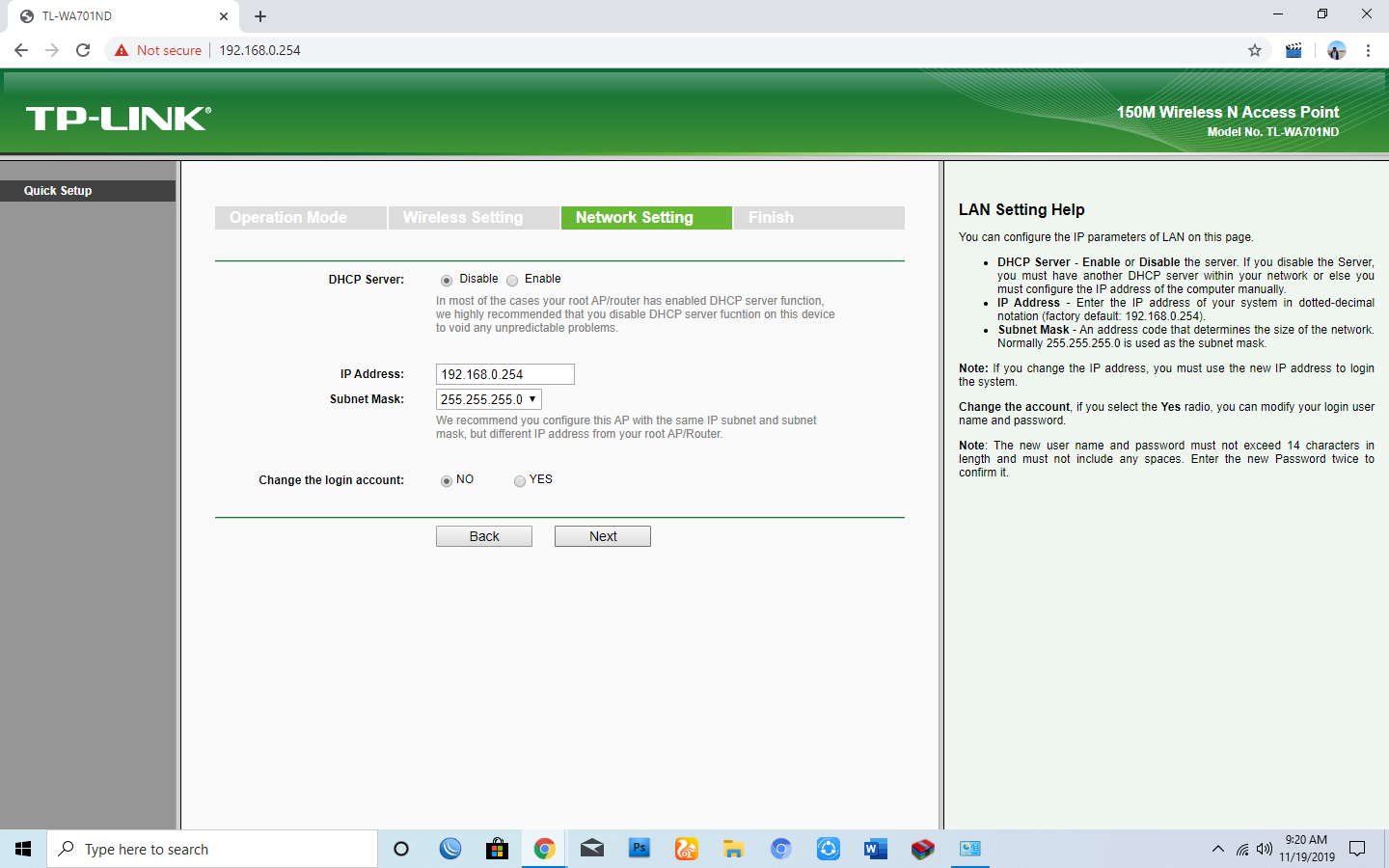The height and width of the screenshot is (868, 1389).
Task: Close the TL-WA701ND tab
Action: [224, 16]
